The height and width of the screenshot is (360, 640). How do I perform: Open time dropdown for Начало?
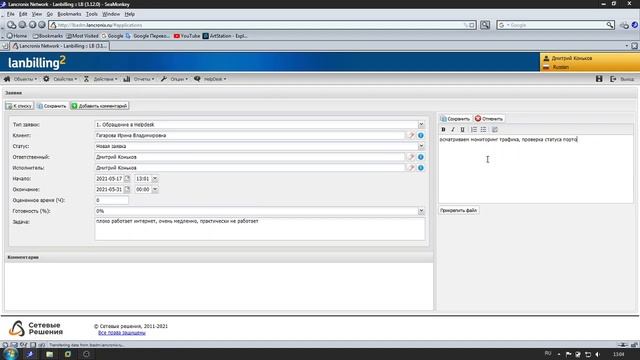(x=155, y=179)
